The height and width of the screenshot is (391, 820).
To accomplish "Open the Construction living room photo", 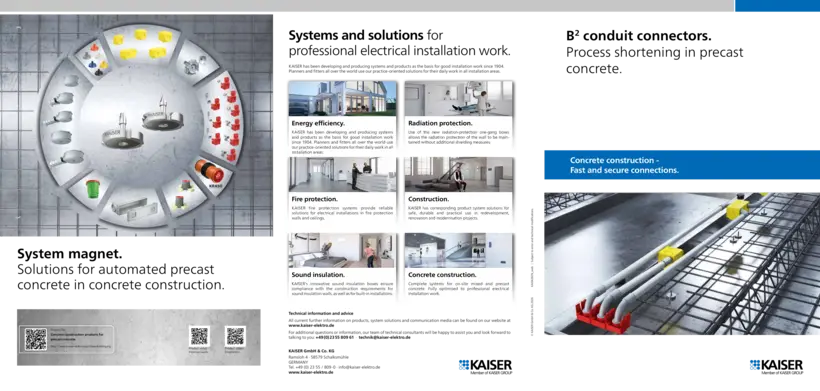I will 459,175.
